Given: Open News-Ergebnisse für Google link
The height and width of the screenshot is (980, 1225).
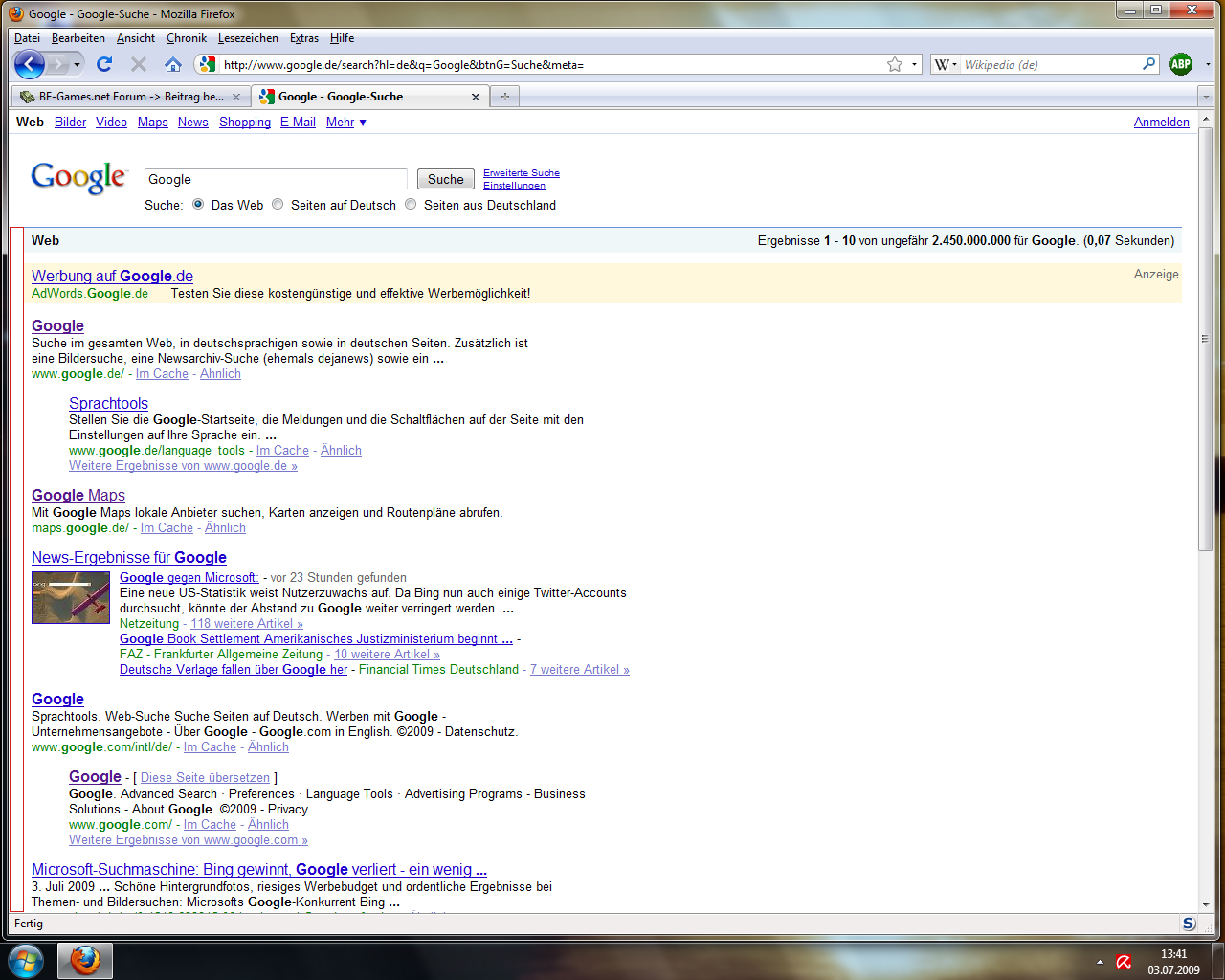Looking at the screenshot, I should pos(129,557).
